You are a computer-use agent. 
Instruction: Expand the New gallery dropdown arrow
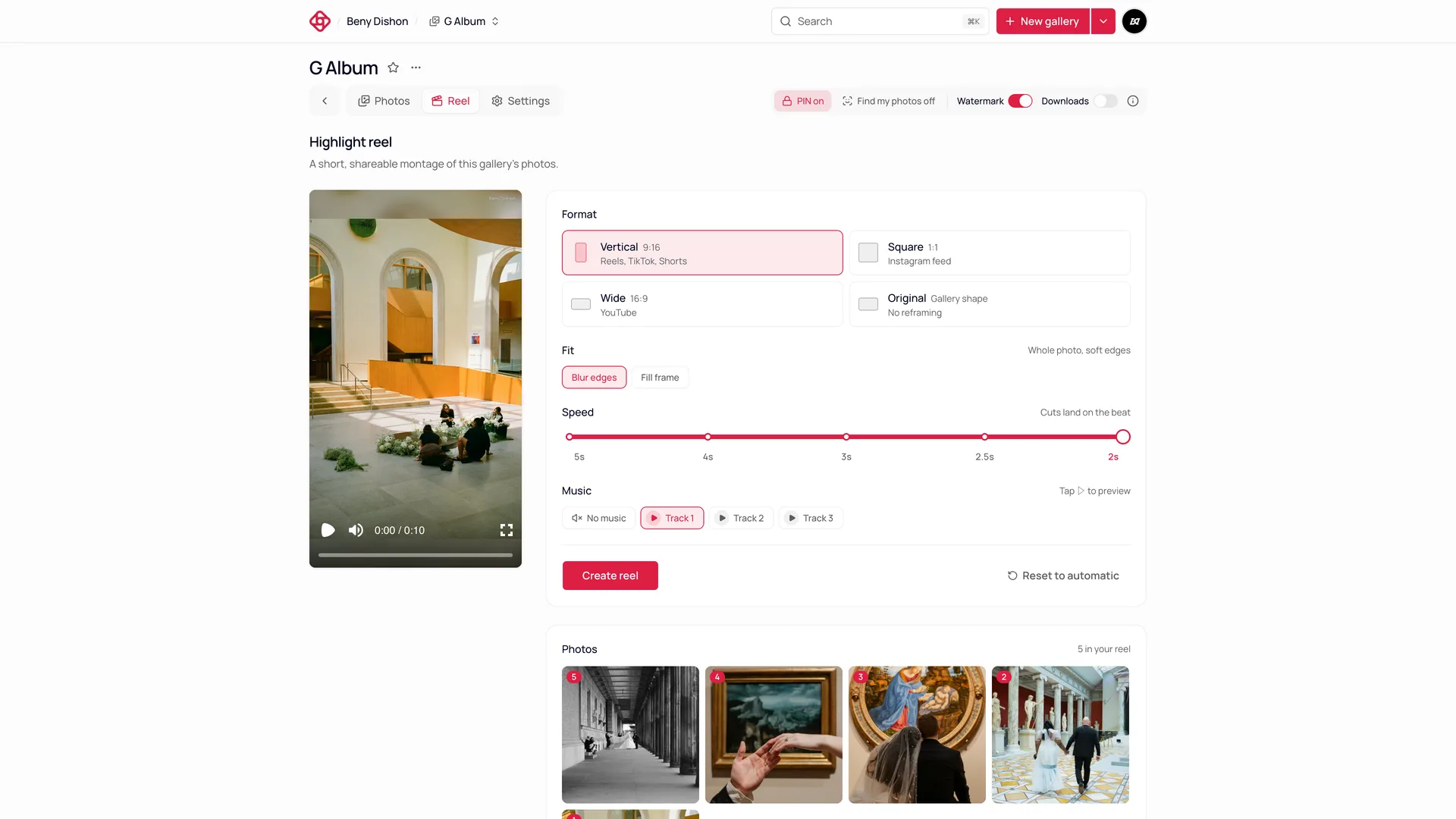point(1103,21)
